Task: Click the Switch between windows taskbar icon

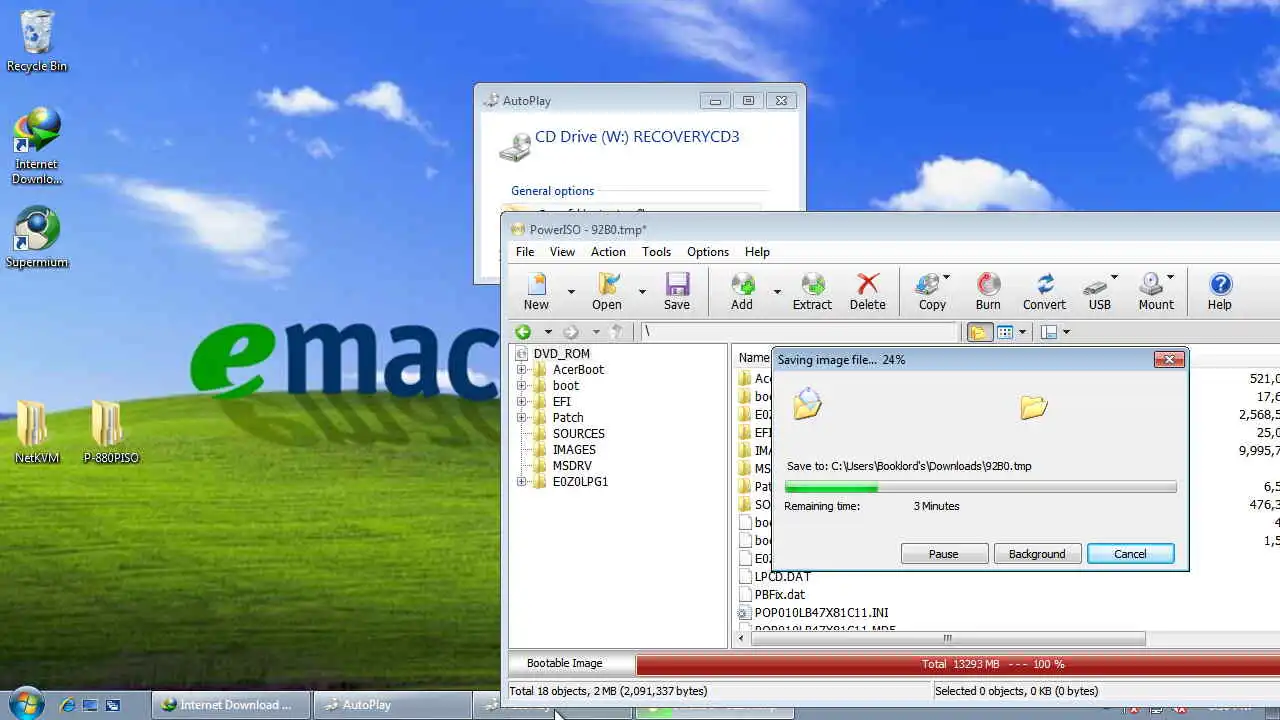Action: [113, 705]
